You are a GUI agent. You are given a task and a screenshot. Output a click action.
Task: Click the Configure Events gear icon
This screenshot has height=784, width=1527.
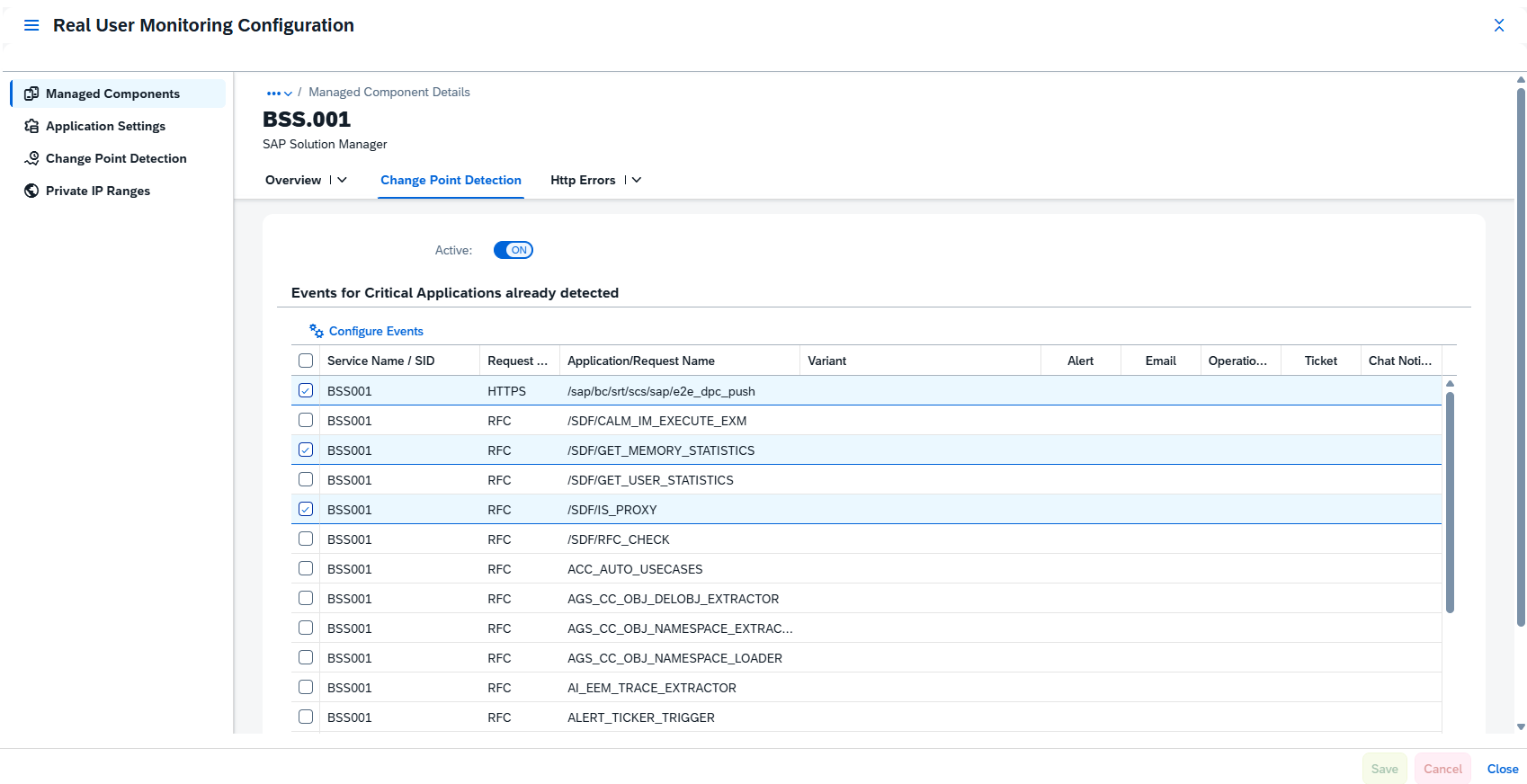317,331
